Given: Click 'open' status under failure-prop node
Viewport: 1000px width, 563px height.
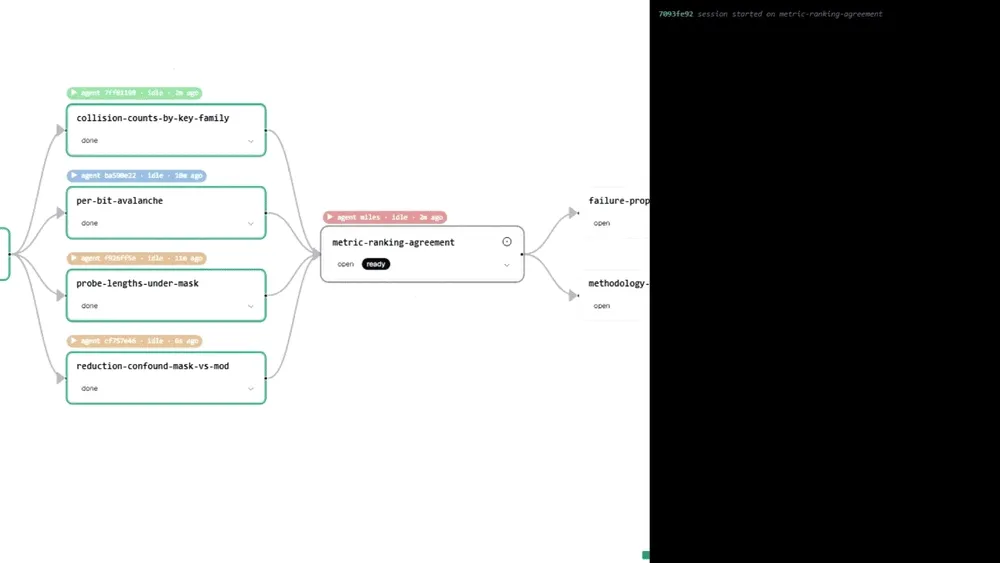Looking at the screenshot, I should click(x=601, y=223).
